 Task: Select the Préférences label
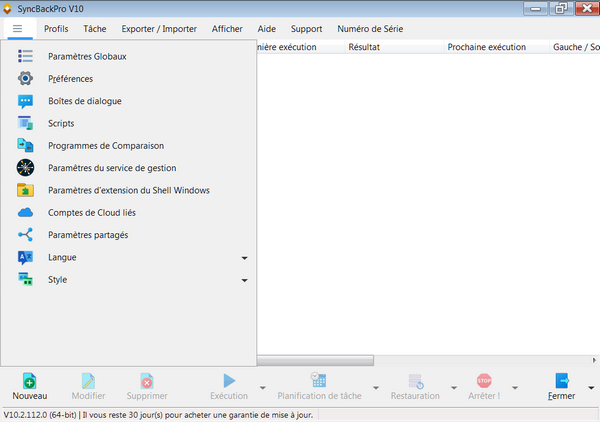click(x=70, y=79)
